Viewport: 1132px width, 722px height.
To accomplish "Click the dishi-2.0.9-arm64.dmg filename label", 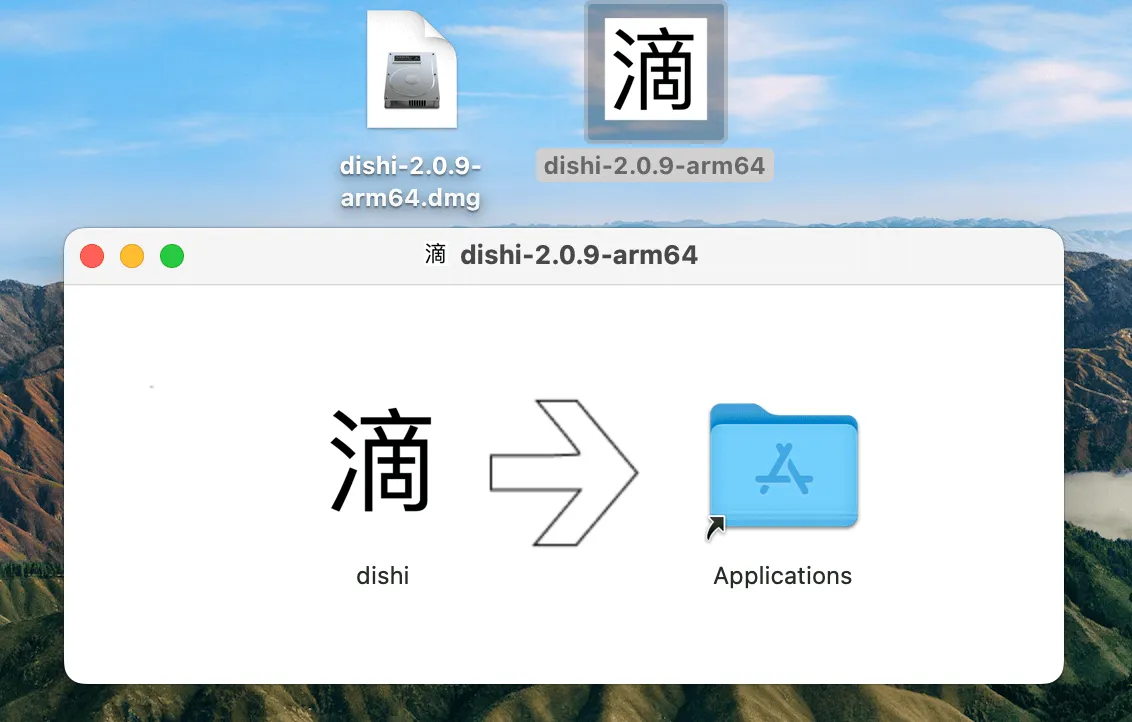I will pyautogui.click(x=411, y=181).
